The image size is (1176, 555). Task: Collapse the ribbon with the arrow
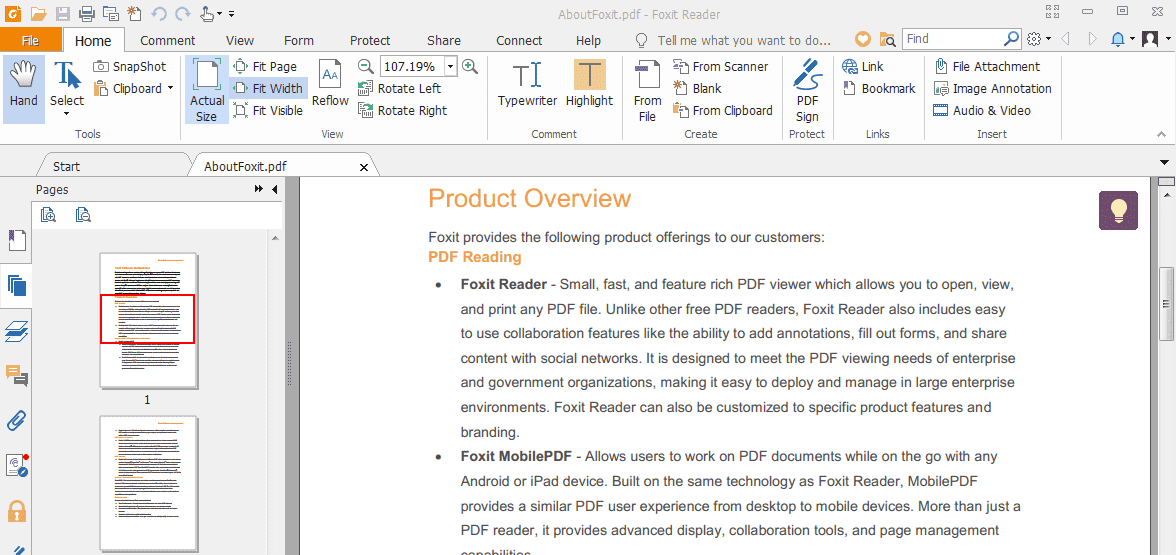[x=1162, y=134]
